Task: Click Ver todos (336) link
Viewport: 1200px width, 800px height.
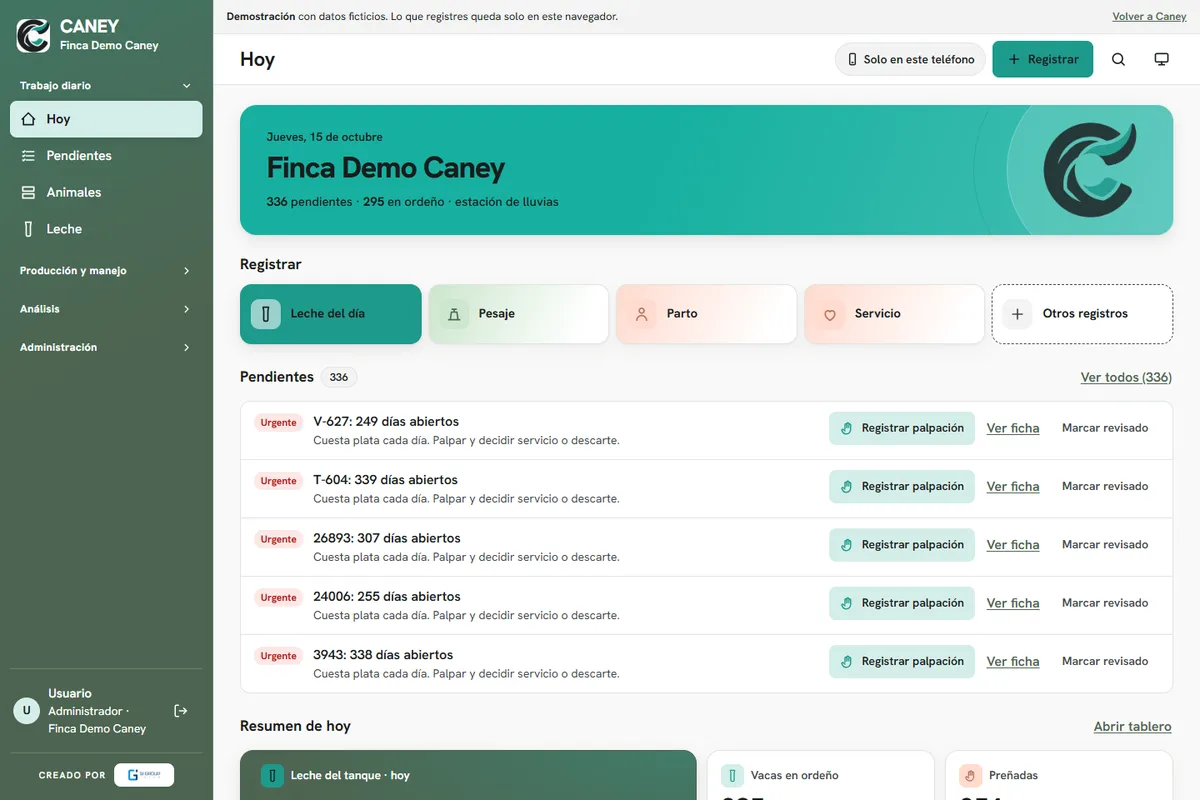Action: click(1126, 378)
